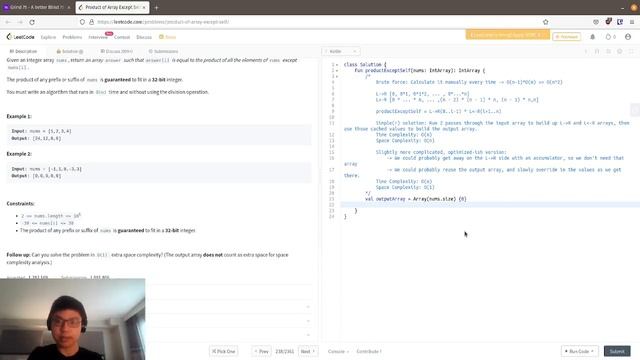Toggle editor fullscreen icon
Image resolution: width=640 pixels, height=360 pixels.
click(x=631, y=51)
